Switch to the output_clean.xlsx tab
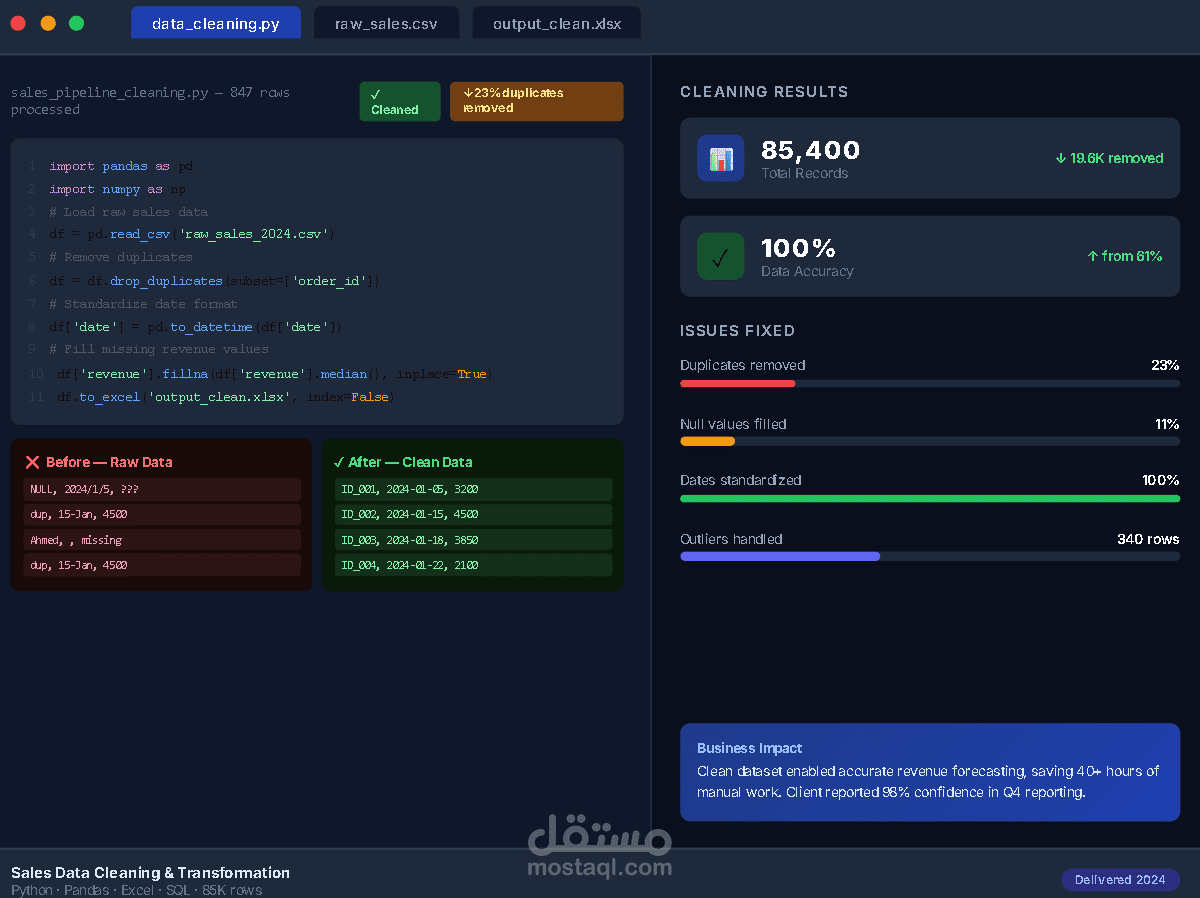The height and width of the screenshot is (898, 1200). [x=556, y=23]
